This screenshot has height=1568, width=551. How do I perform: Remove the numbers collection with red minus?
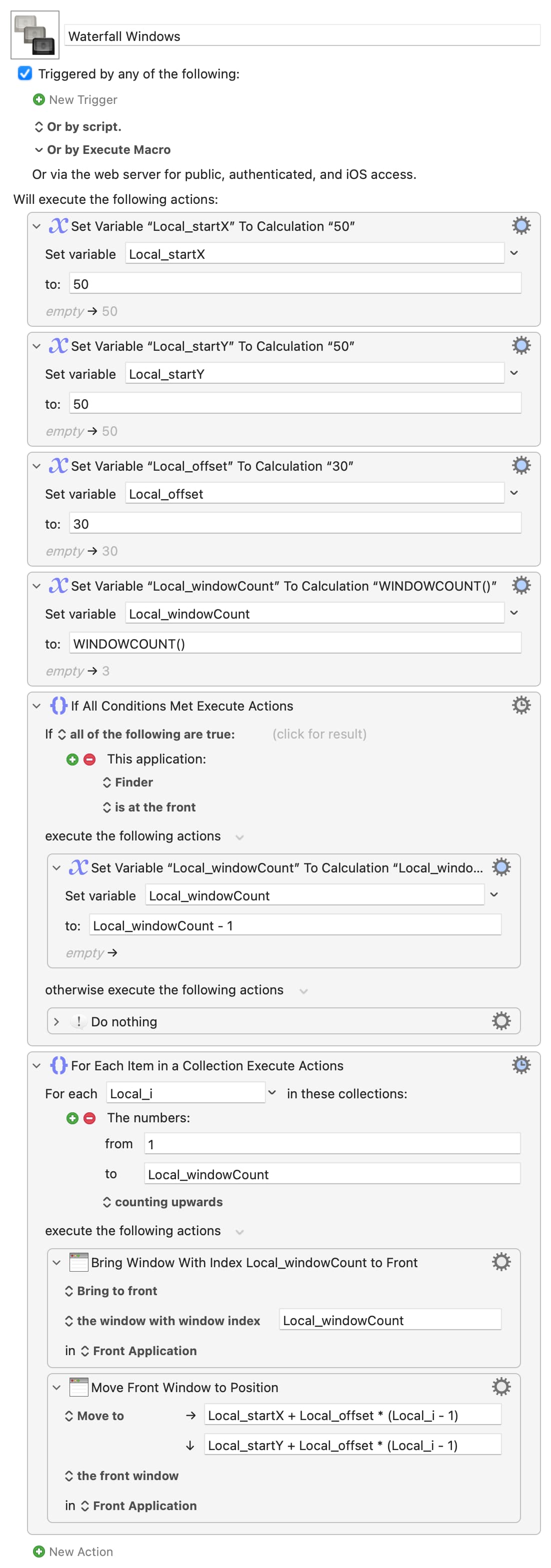[x=89, y=1118]
